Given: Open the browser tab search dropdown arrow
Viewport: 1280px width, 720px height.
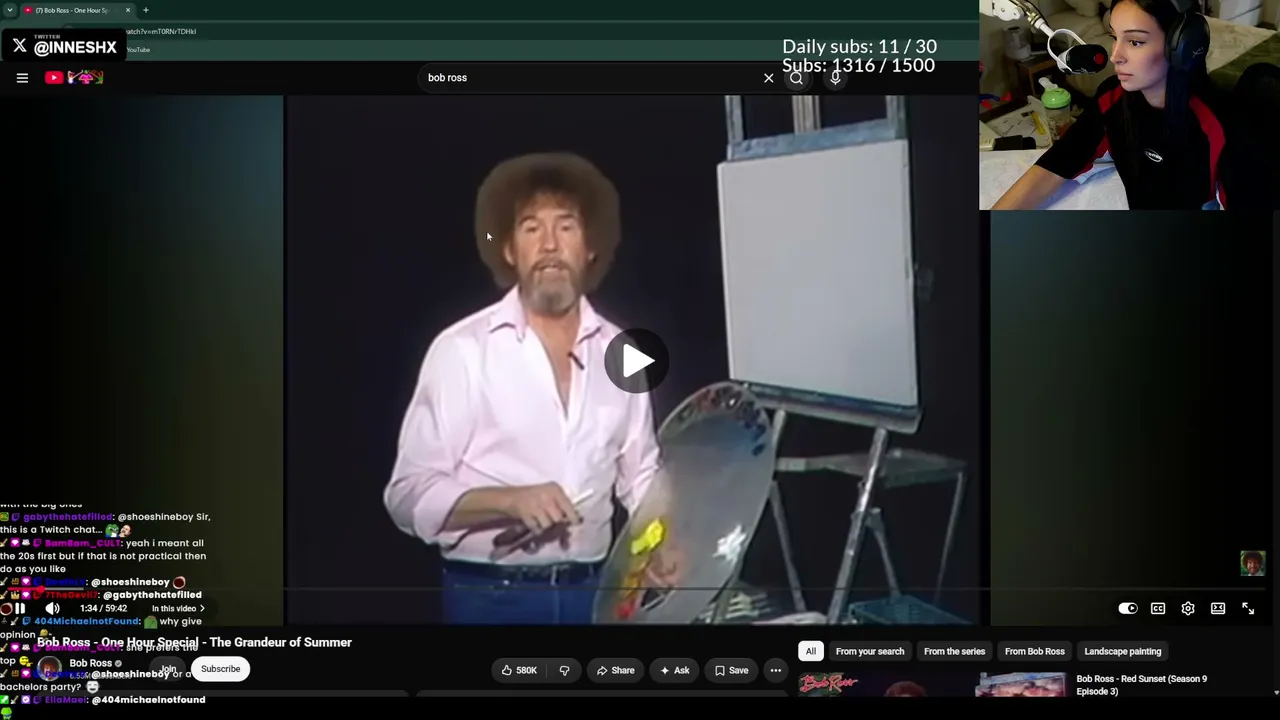Looking at the screenshot, I should pos(9,10).
